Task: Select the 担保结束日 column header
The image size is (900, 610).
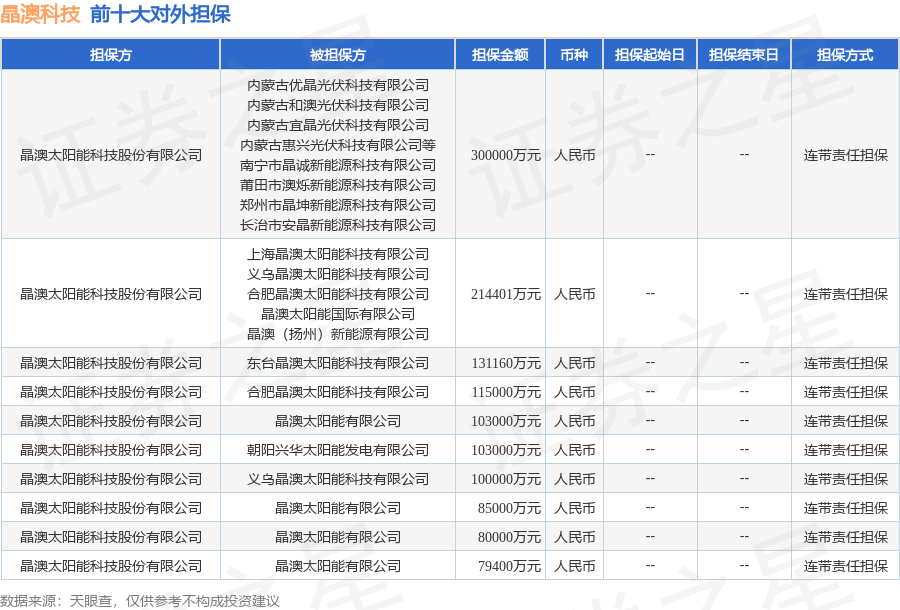Action: (744, 55)
